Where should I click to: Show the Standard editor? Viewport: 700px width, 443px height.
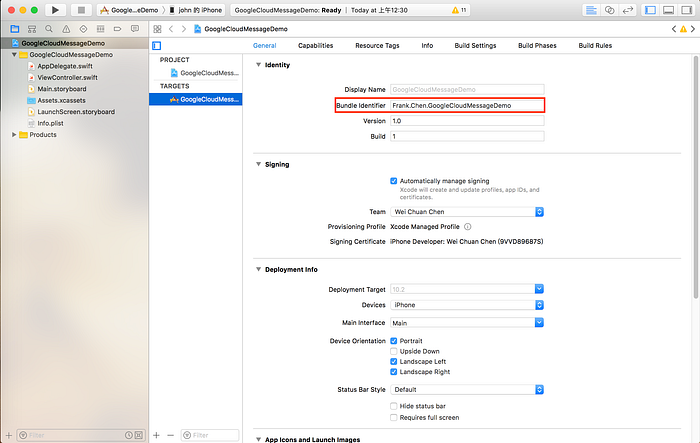591,10
